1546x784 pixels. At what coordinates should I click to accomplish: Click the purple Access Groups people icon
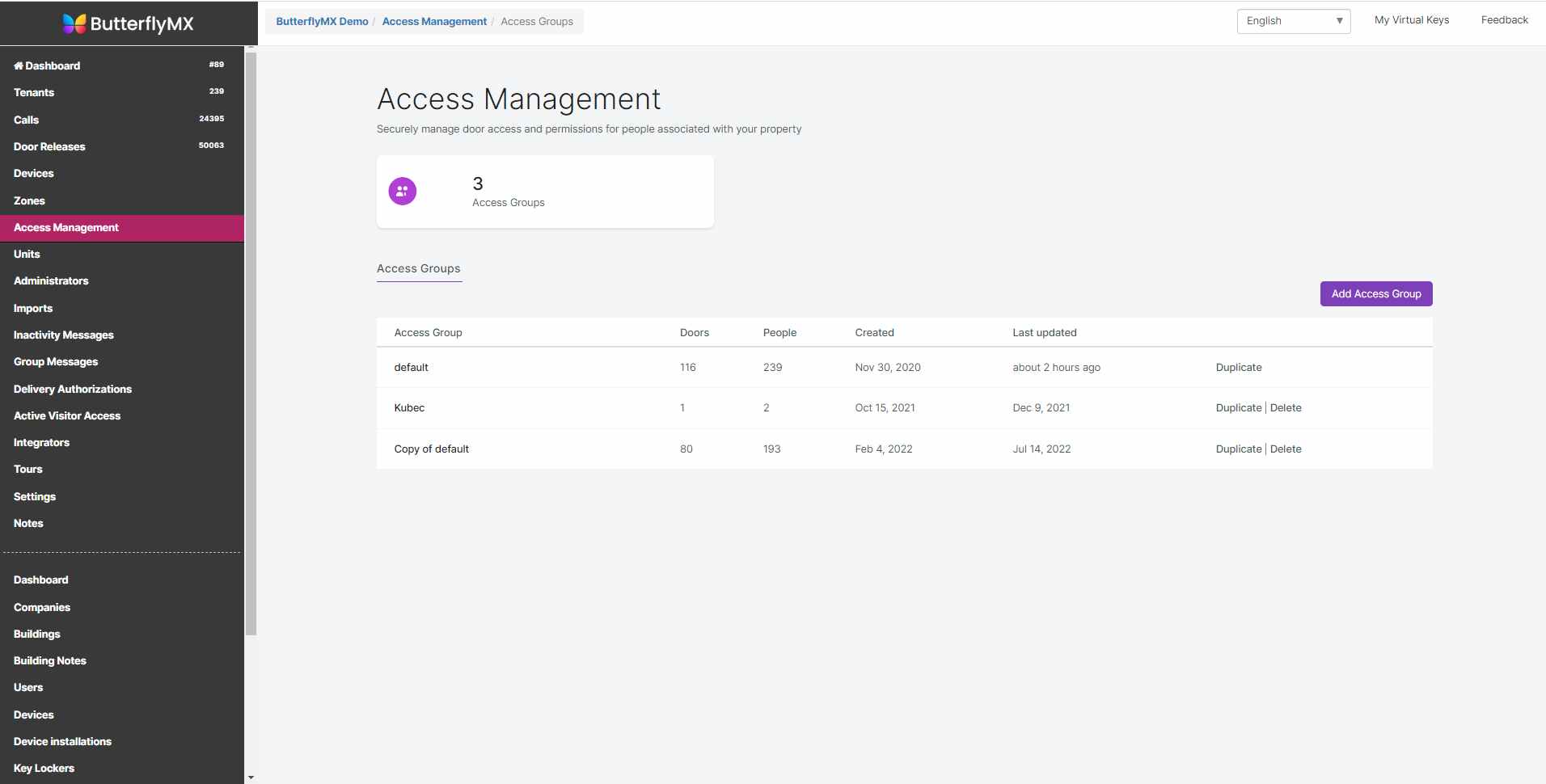pos(402,191)
